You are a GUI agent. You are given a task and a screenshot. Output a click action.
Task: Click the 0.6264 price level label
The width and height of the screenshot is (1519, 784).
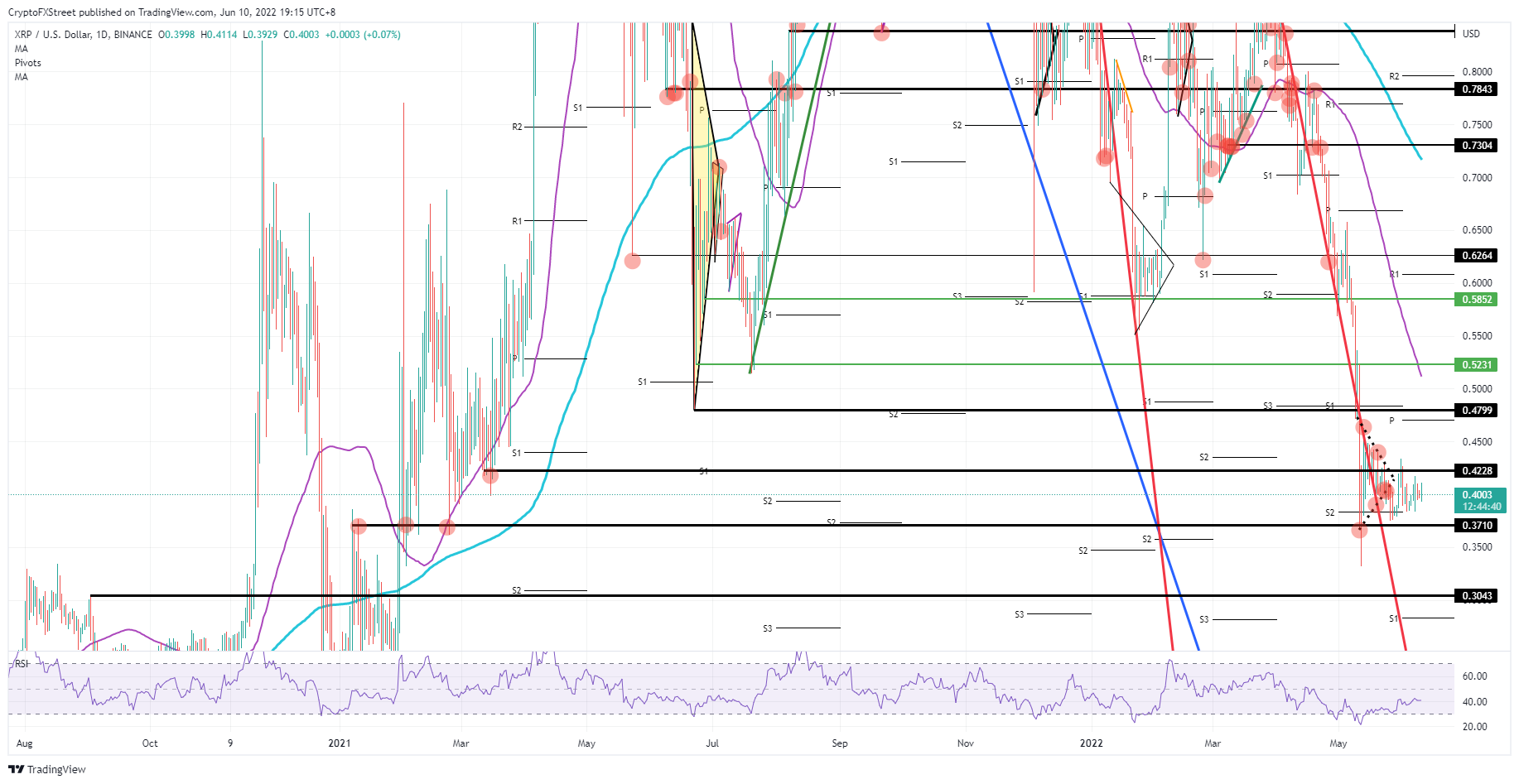(x=1477, y=256)
